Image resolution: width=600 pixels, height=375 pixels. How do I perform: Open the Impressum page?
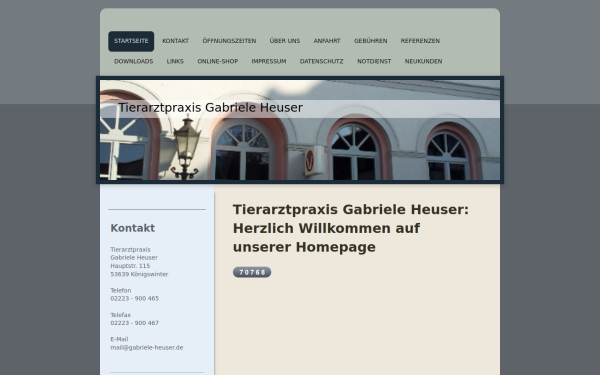tap(269, 62)
